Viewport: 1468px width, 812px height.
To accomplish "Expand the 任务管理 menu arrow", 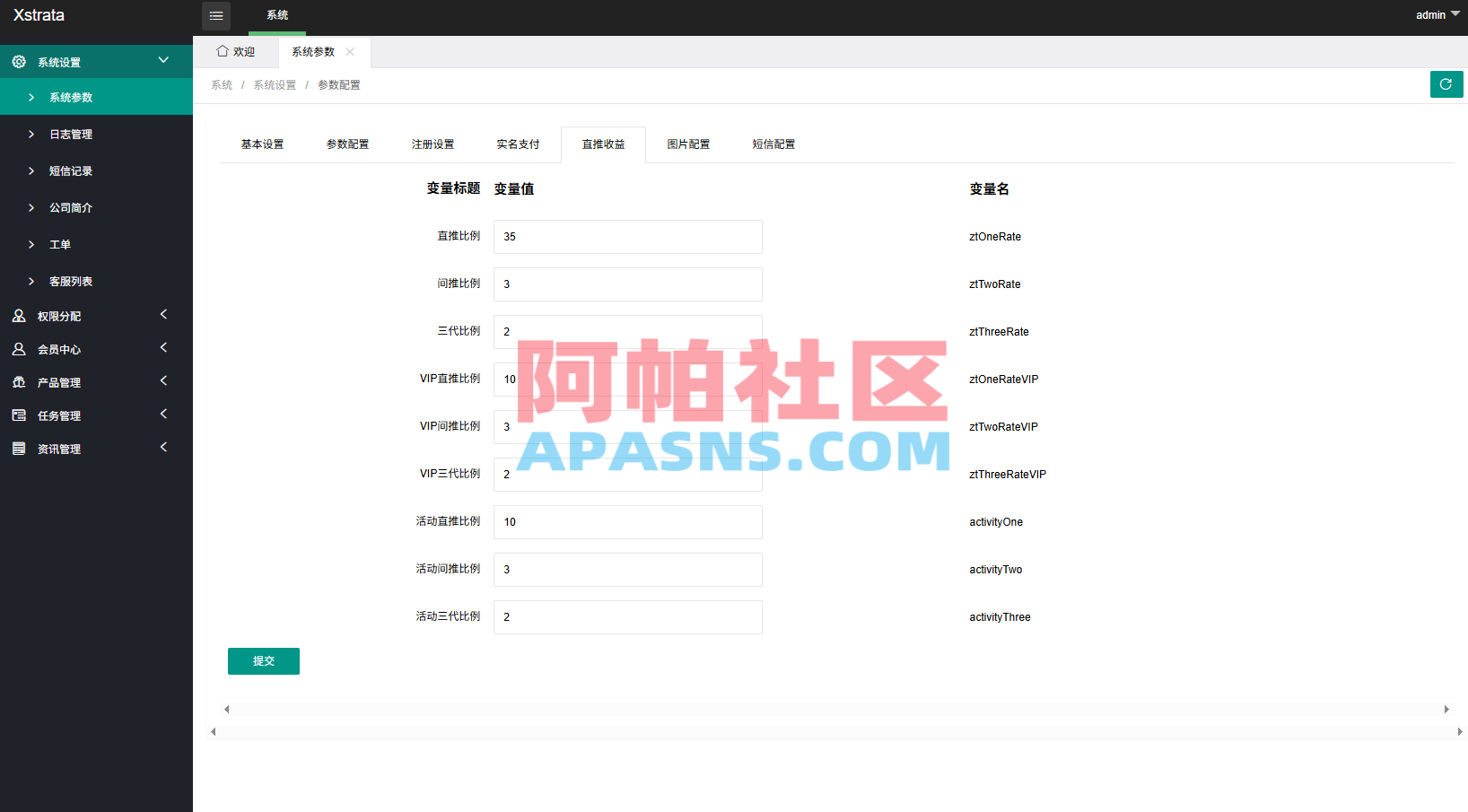I will [163, 414].
